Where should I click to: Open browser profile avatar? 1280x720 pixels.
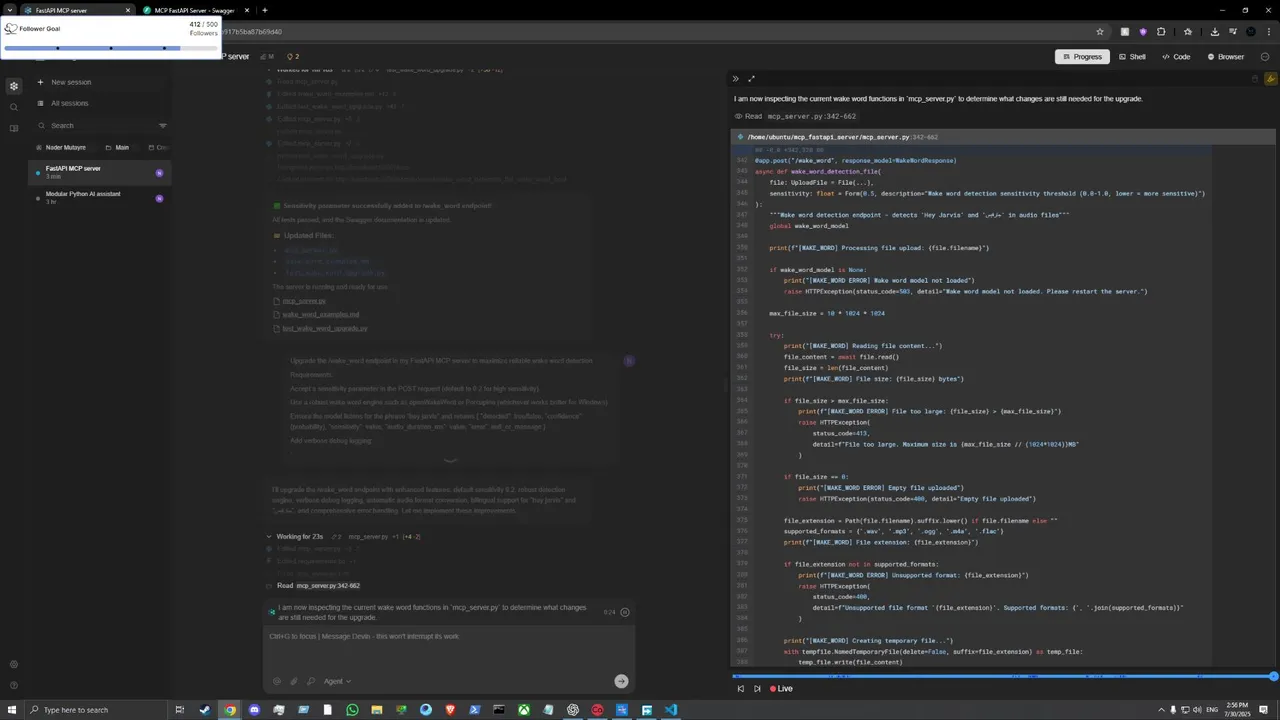coord(1250,31)
